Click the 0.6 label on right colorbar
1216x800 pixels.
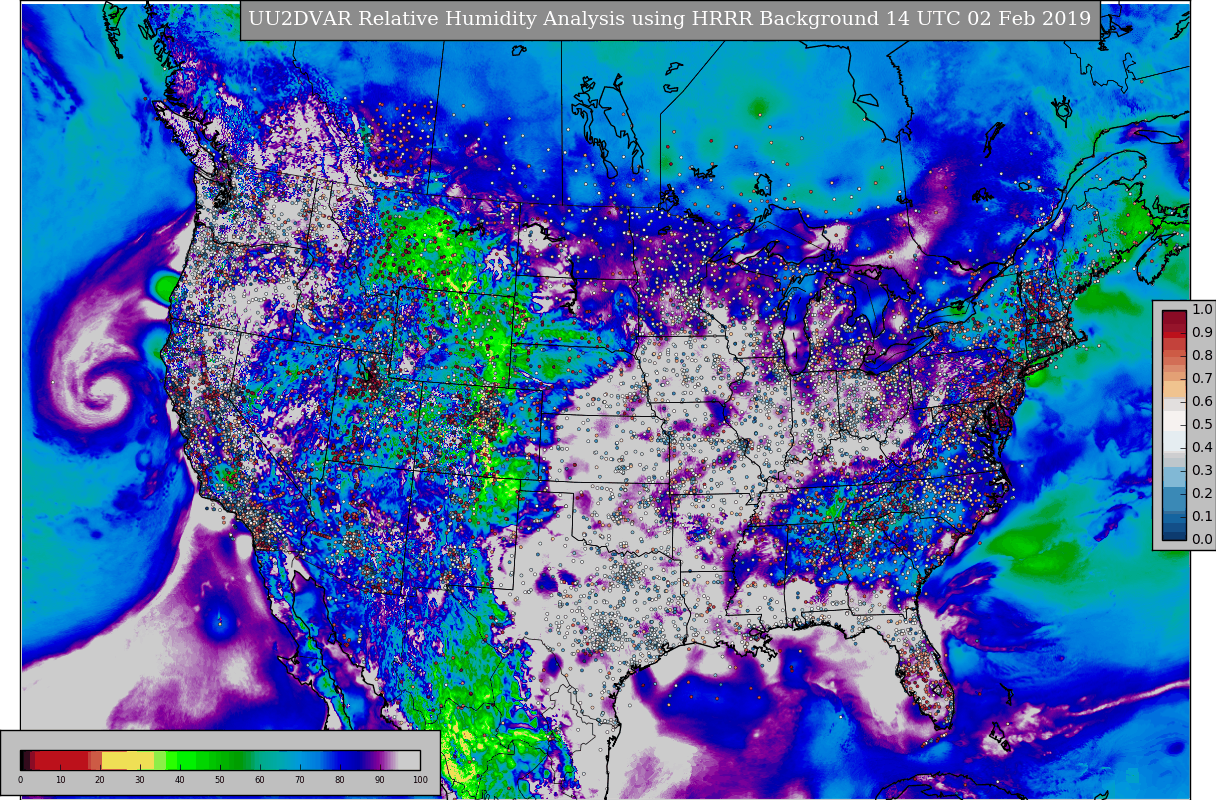[1202, 401]
